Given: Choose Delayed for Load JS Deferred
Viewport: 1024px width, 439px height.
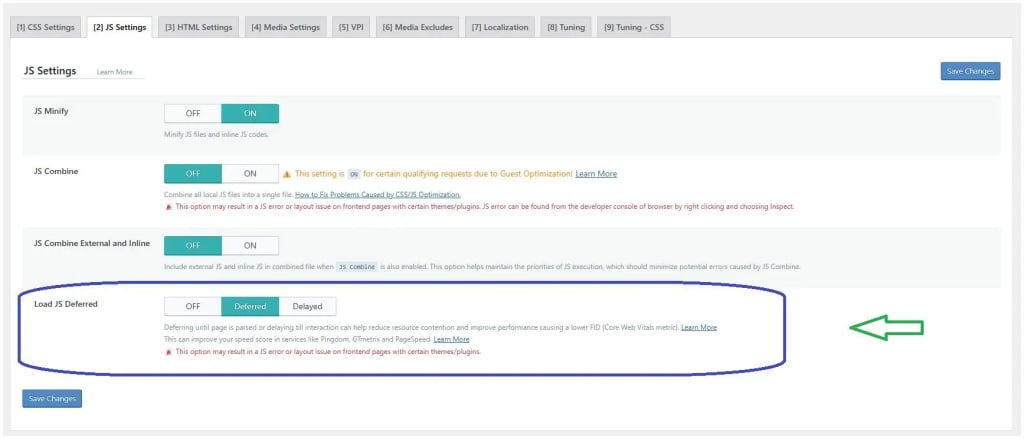Looking at the screenshot, I should pos(308,306).
